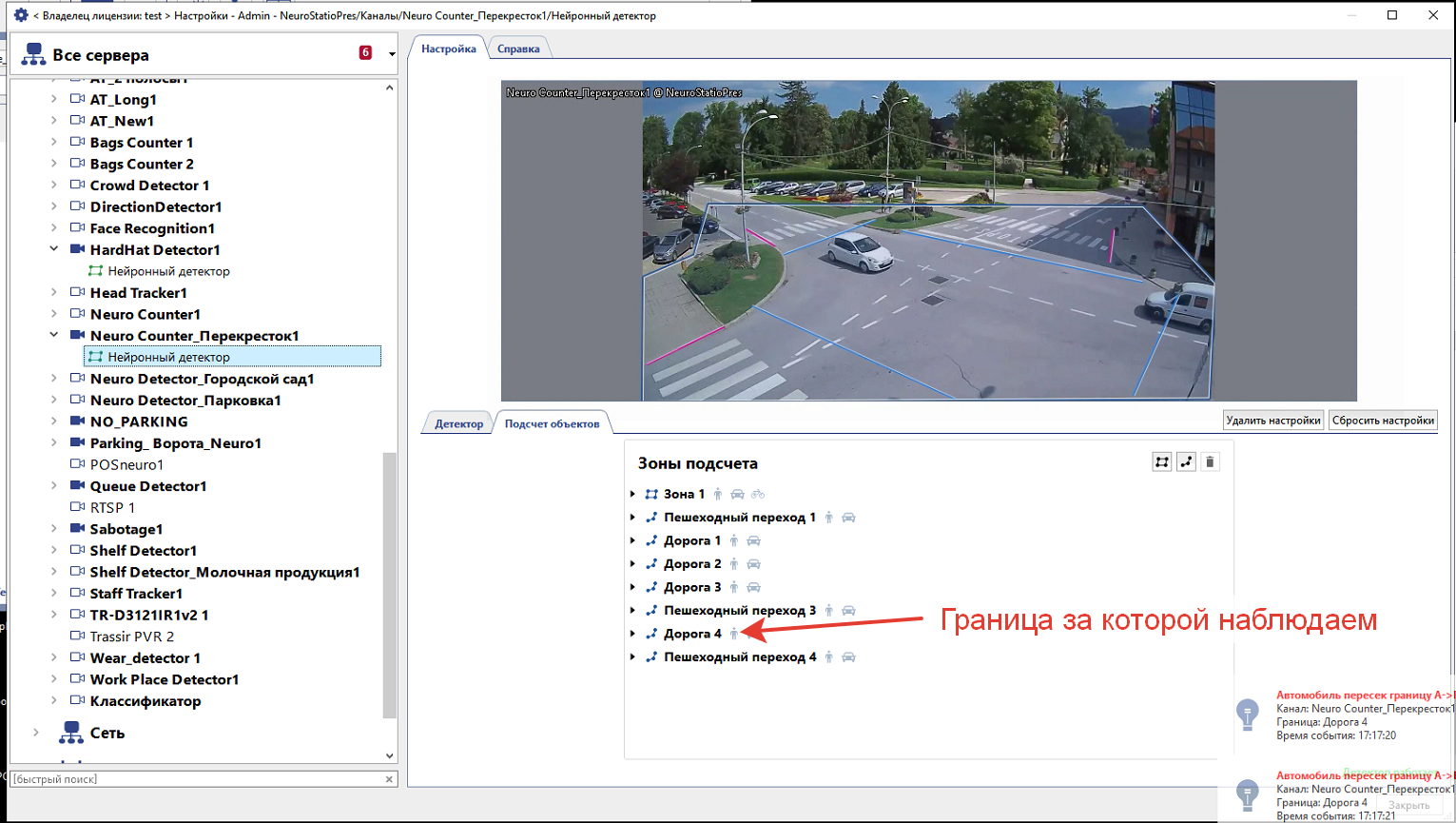Expand the Сеть tree node

[36, 733]
